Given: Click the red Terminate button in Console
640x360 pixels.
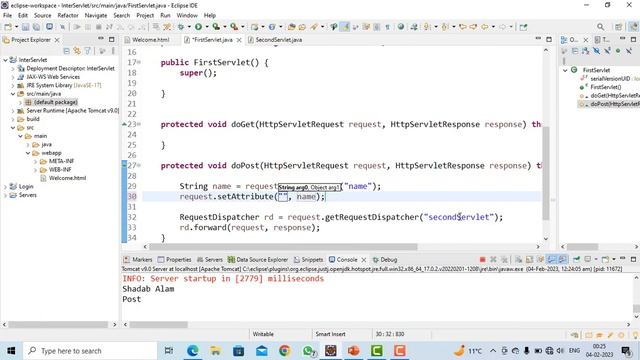Looking at the screenshot, I should (482, 260).
